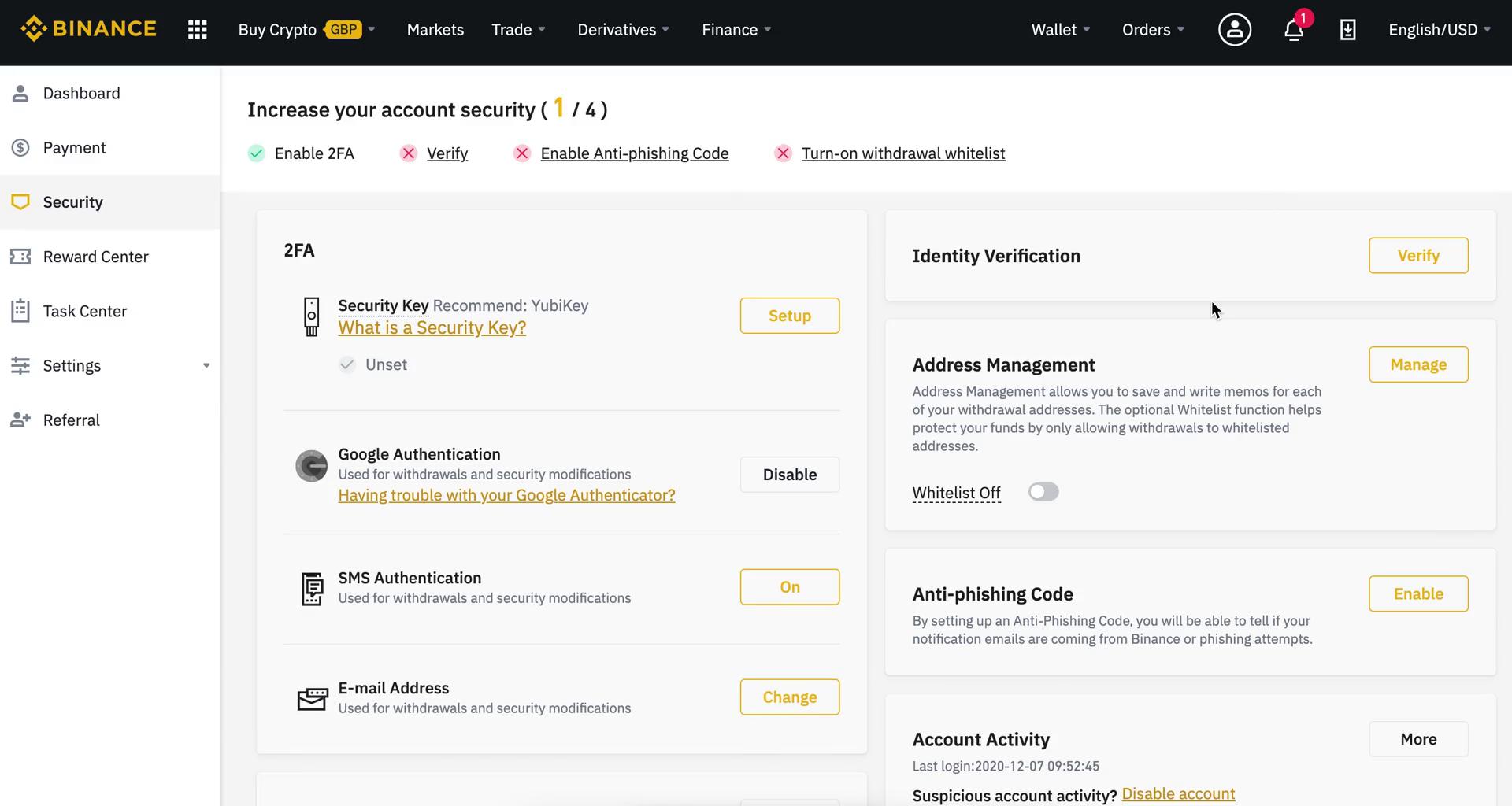Open the notifications bell icon
Viewport: 1512px width, 806px height.
(x=1294, y=30)
